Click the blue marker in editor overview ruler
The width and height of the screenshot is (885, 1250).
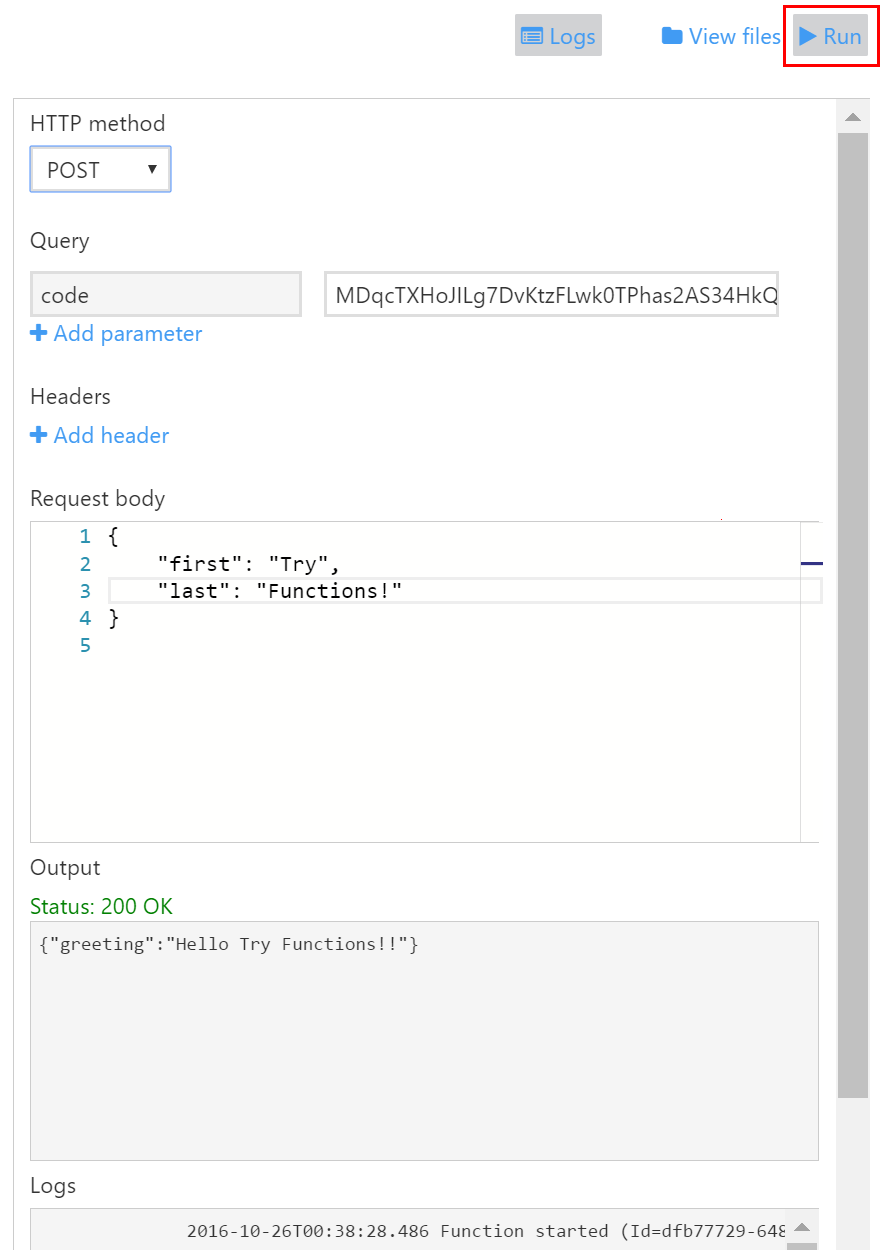(x=811, y=564)
